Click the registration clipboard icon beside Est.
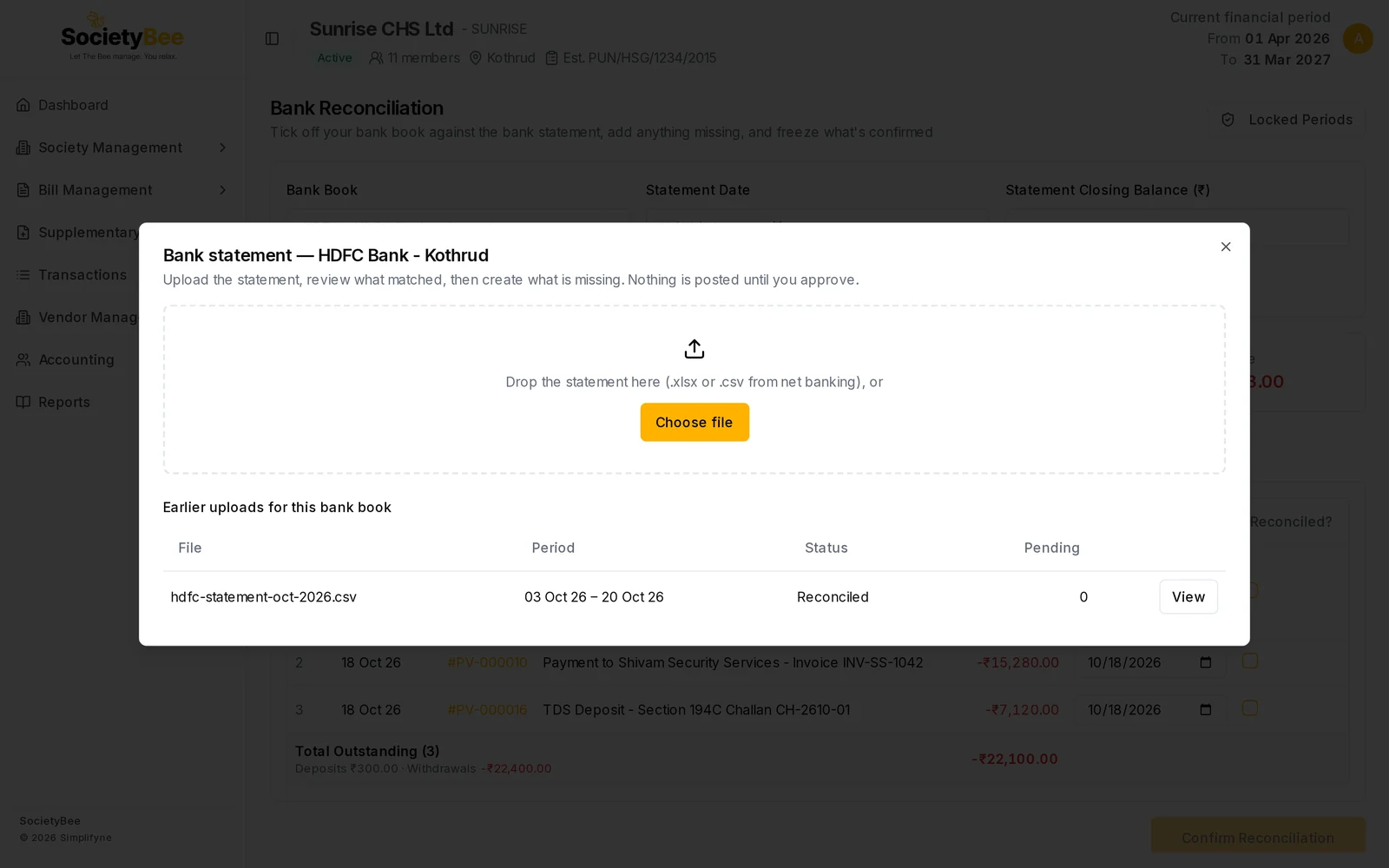1389x868 pixels. pos(551,58)
